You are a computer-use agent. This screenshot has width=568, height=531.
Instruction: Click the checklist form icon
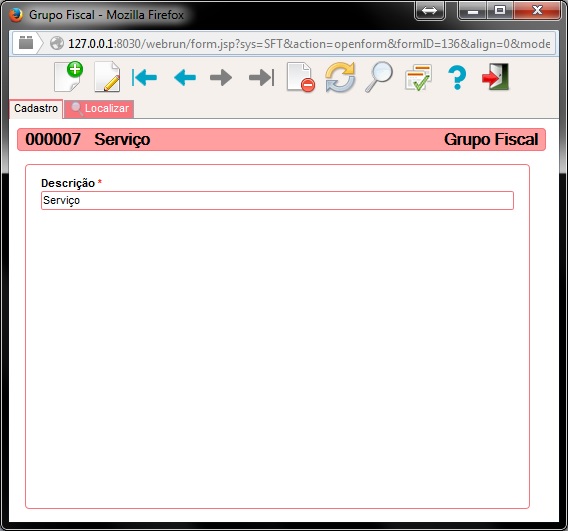(418, 77)
